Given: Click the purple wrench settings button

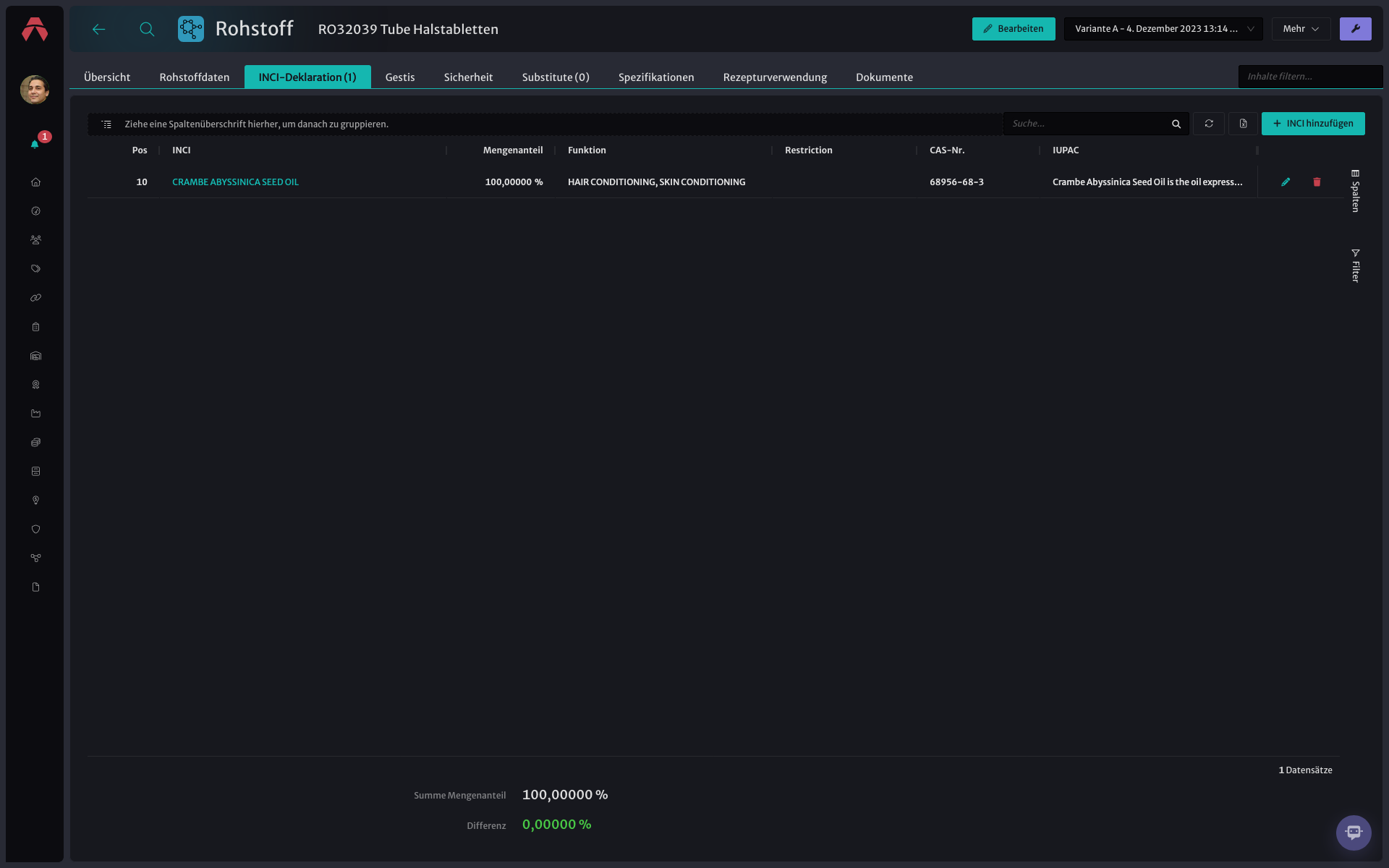Looking at the screenshot, I should coord(1355,29).
